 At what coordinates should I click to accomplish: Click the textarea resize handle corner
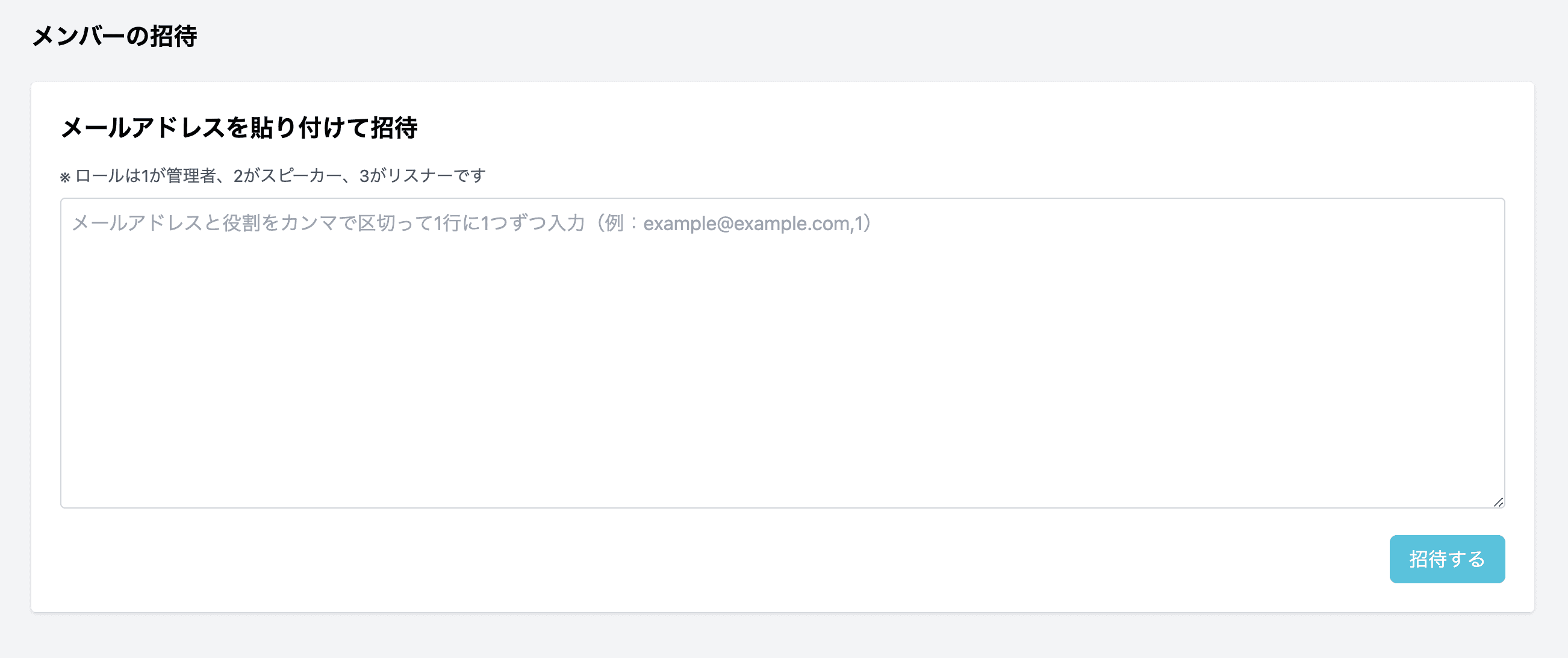click(1498, 501)
